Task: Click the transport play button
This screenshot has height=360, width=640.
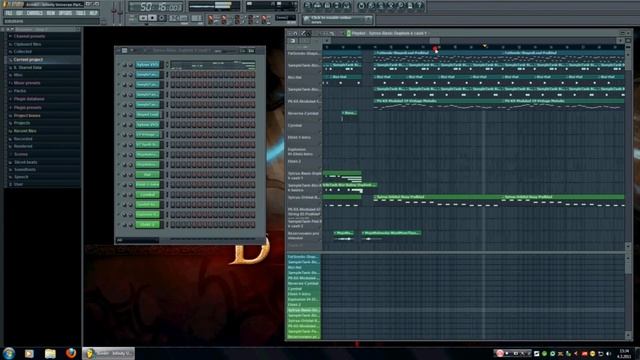Action: (143, 18)
